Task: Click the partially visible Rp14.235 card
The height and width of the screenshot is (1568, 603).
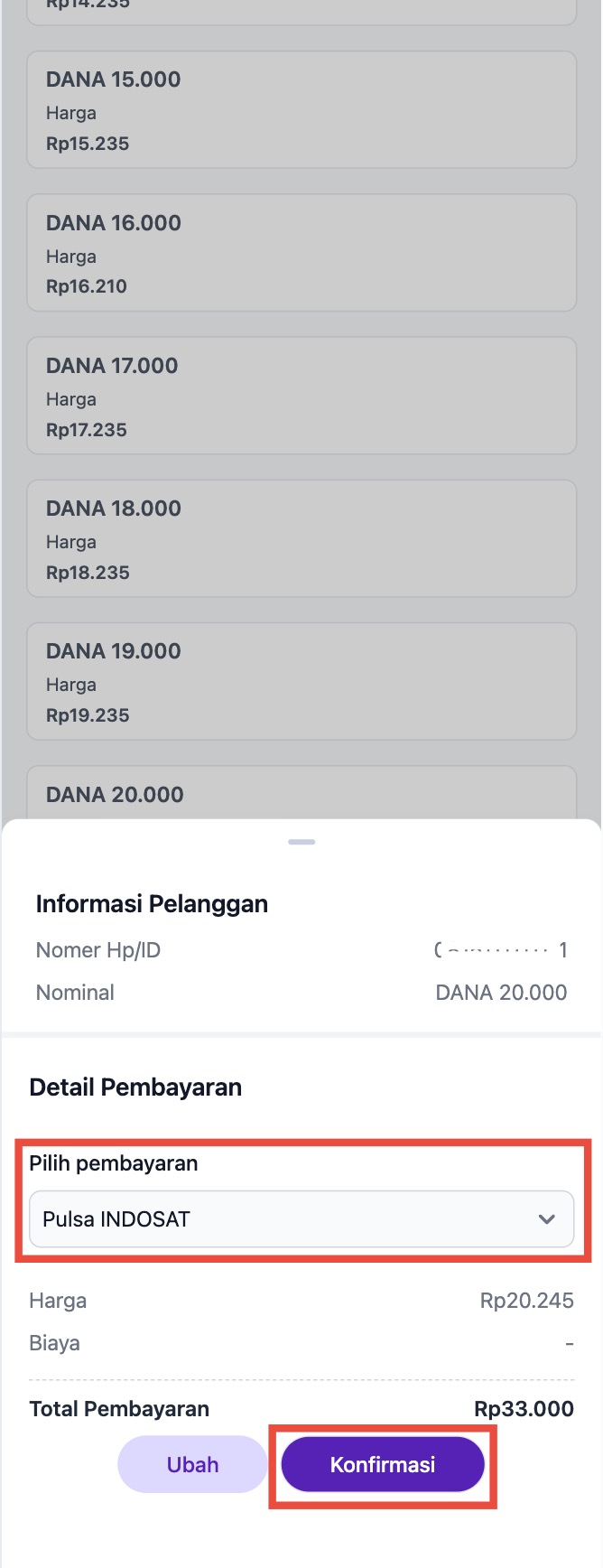Action: 301,9
